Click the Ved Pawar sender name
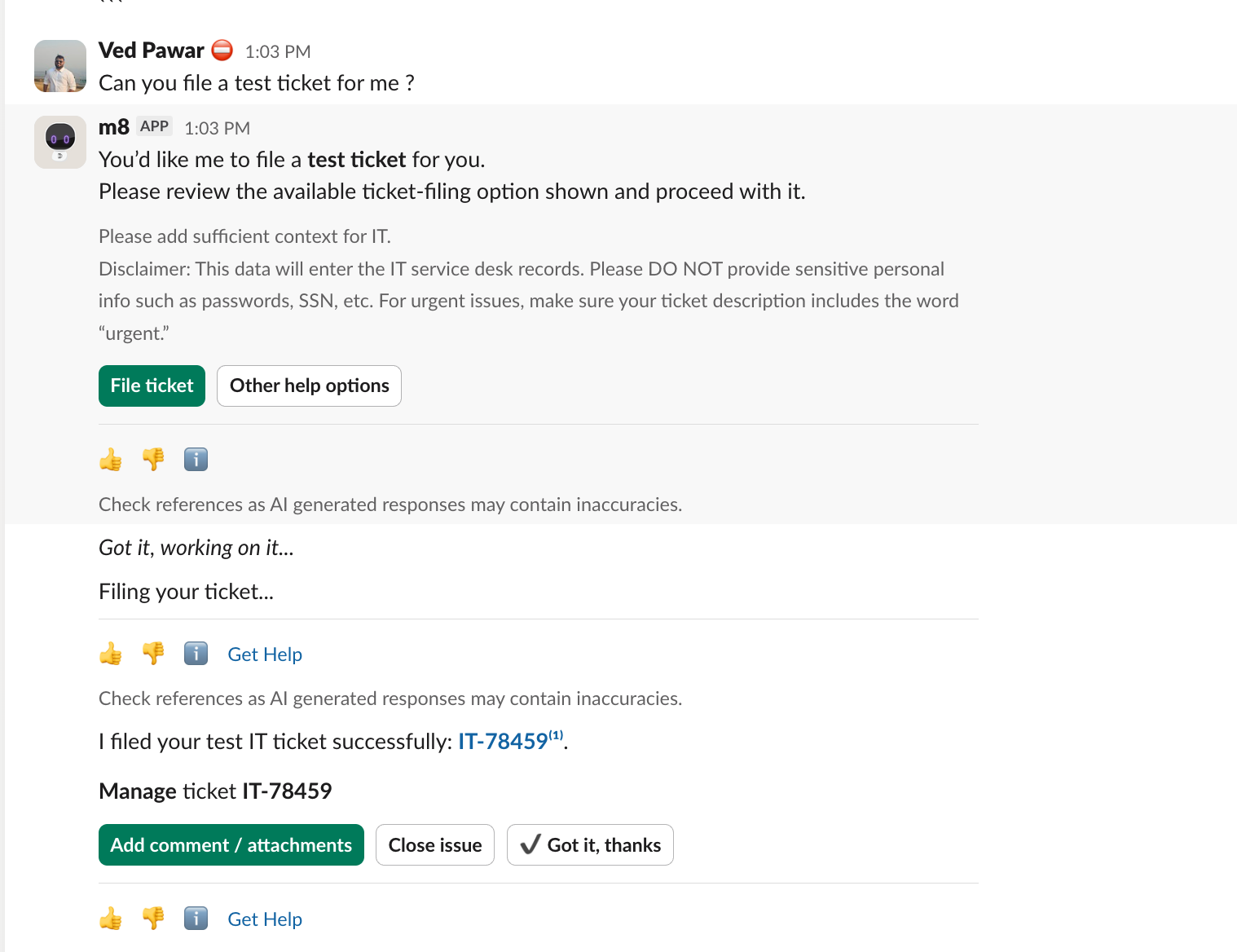Screen dimensions: 1237x952 click(x=152, y=51)
